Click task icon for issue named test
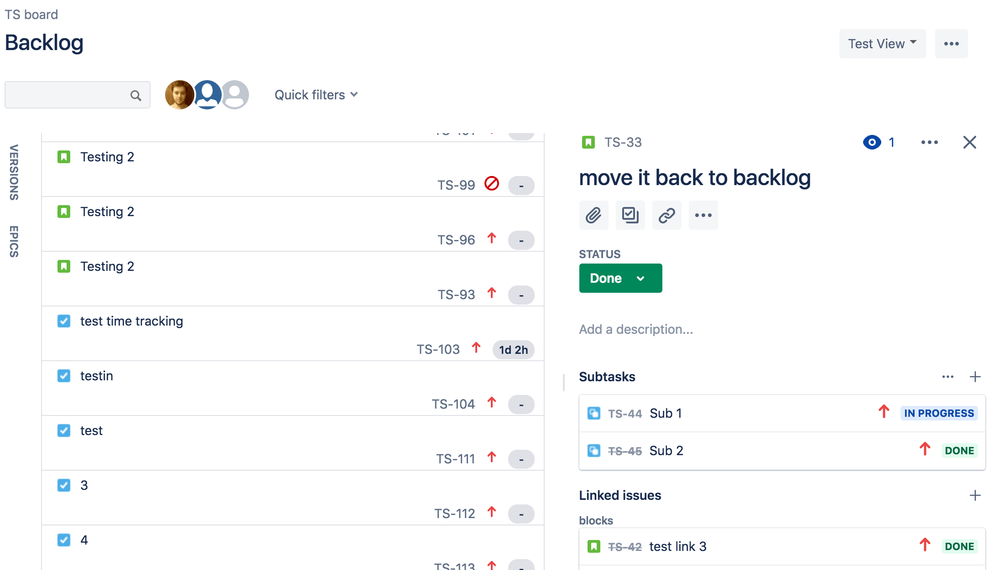Viewport: 999px width, 570px height. 64,431
